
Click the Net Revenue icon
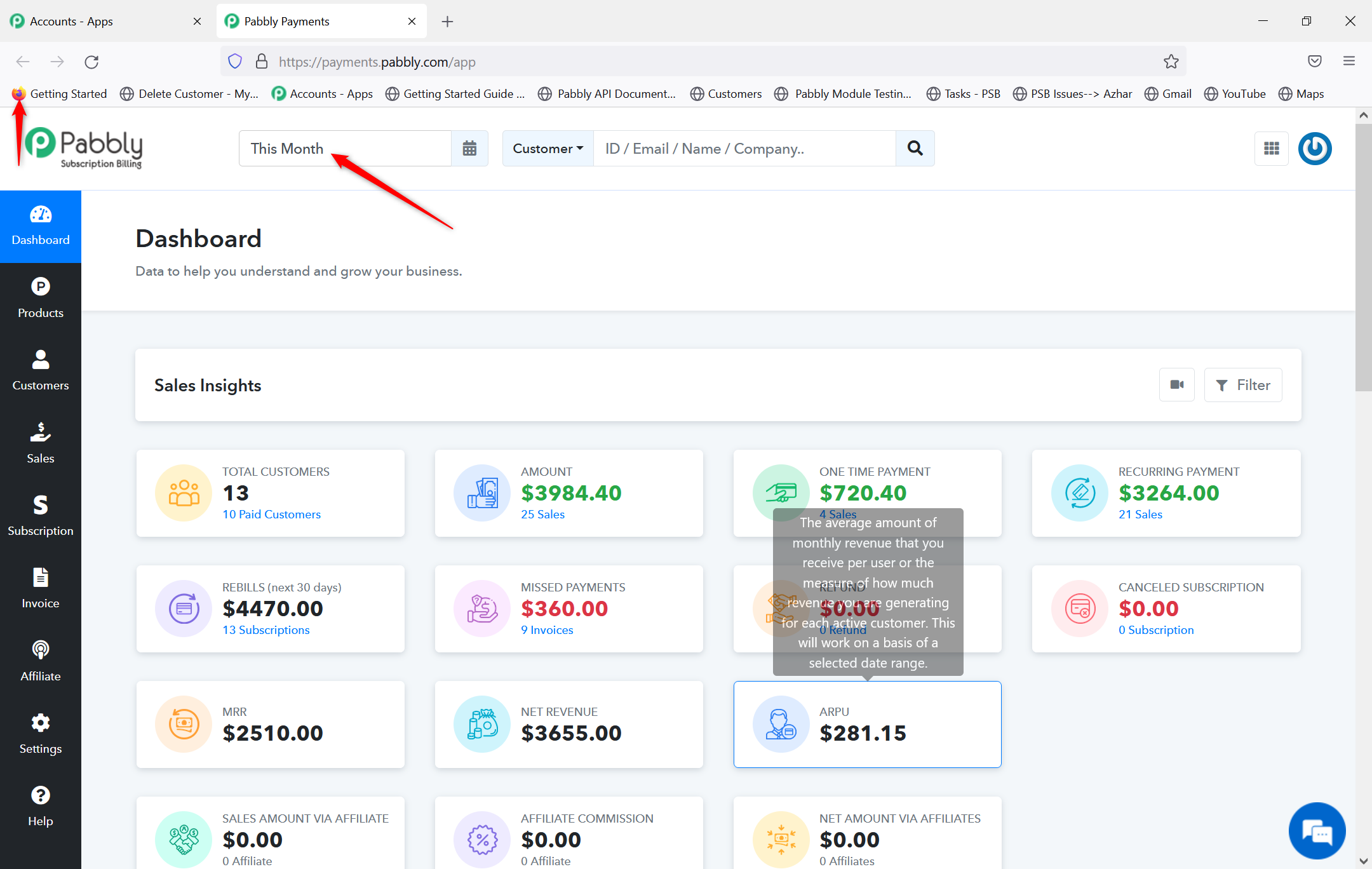[x=482, y=724]
